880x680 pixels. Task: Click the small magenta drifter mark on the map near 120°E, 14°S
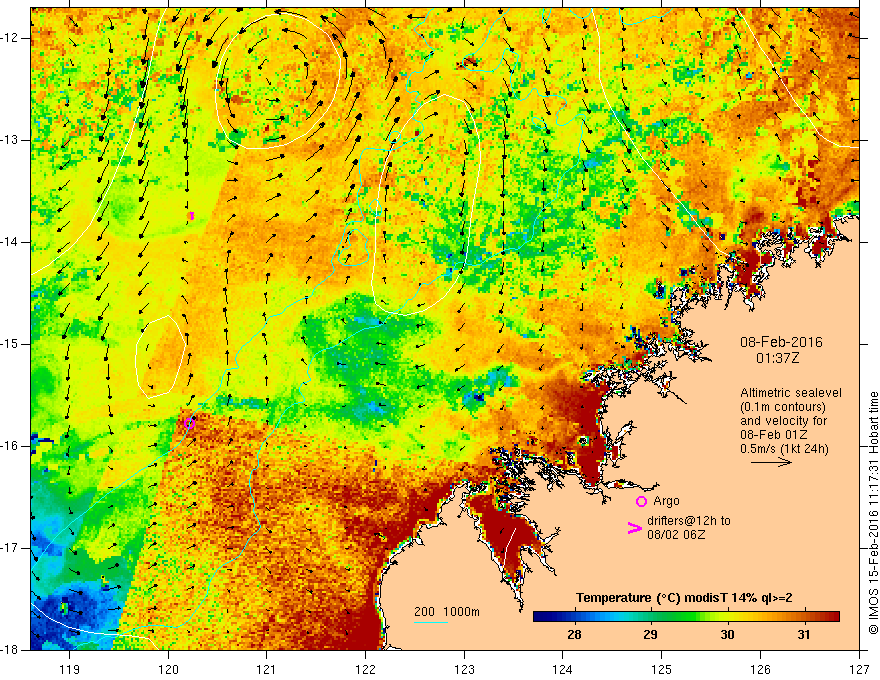click(191, 215)
